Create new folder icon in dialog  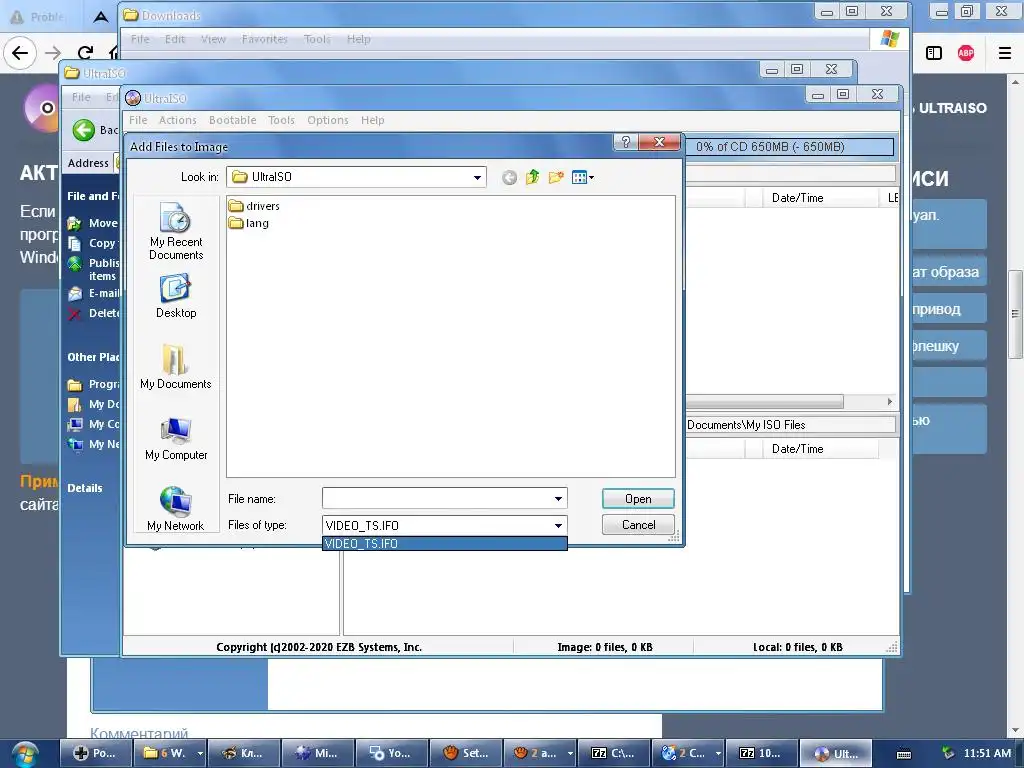[556, 177]
